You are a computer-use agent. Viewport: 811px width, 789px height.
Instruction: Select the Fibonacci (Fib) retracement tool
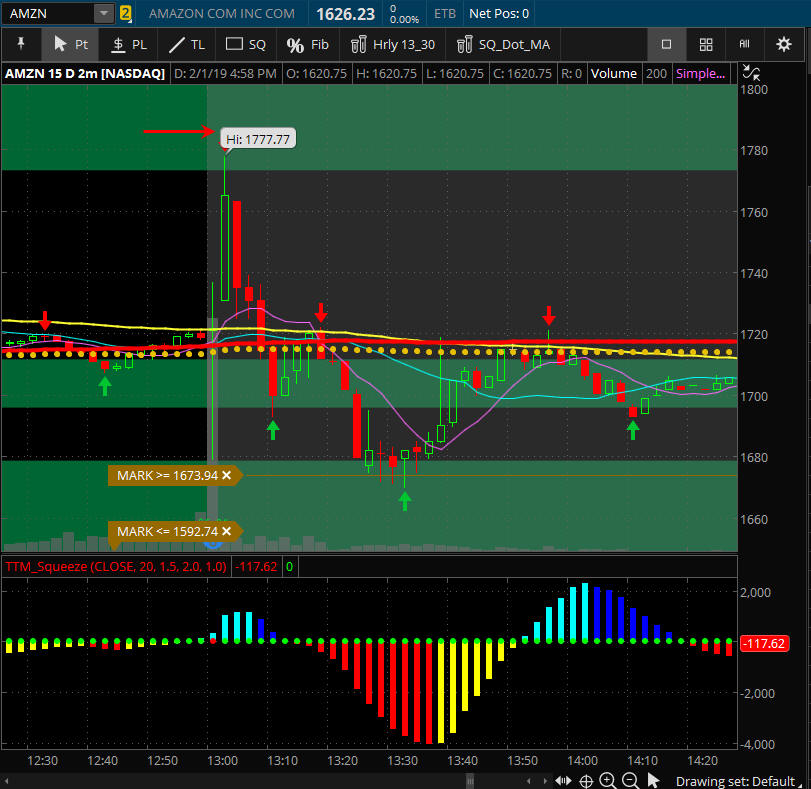click(307, 44)
